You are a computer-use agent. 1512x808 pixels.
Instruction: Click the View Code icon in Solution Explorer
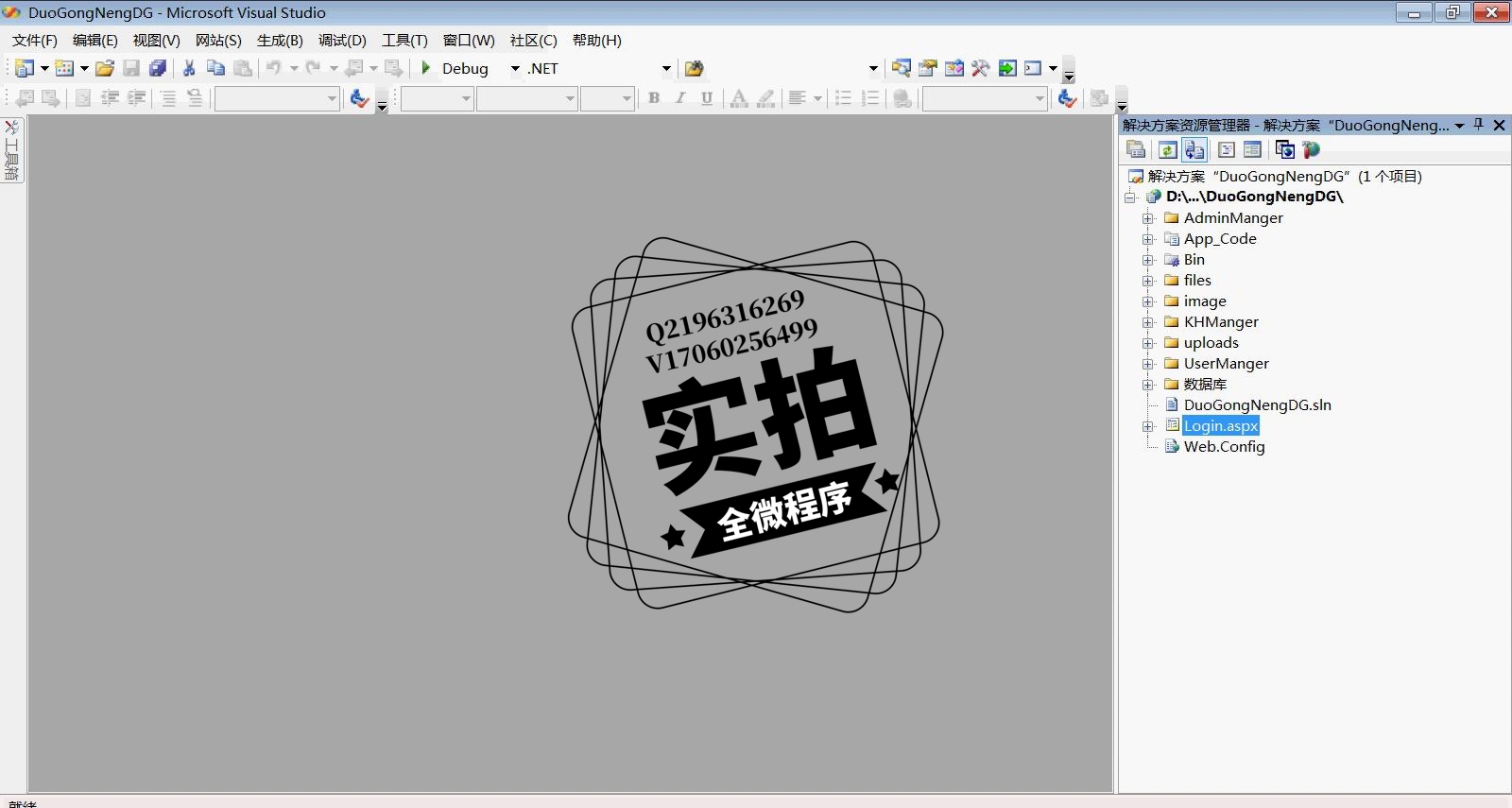pos(1227,149)
